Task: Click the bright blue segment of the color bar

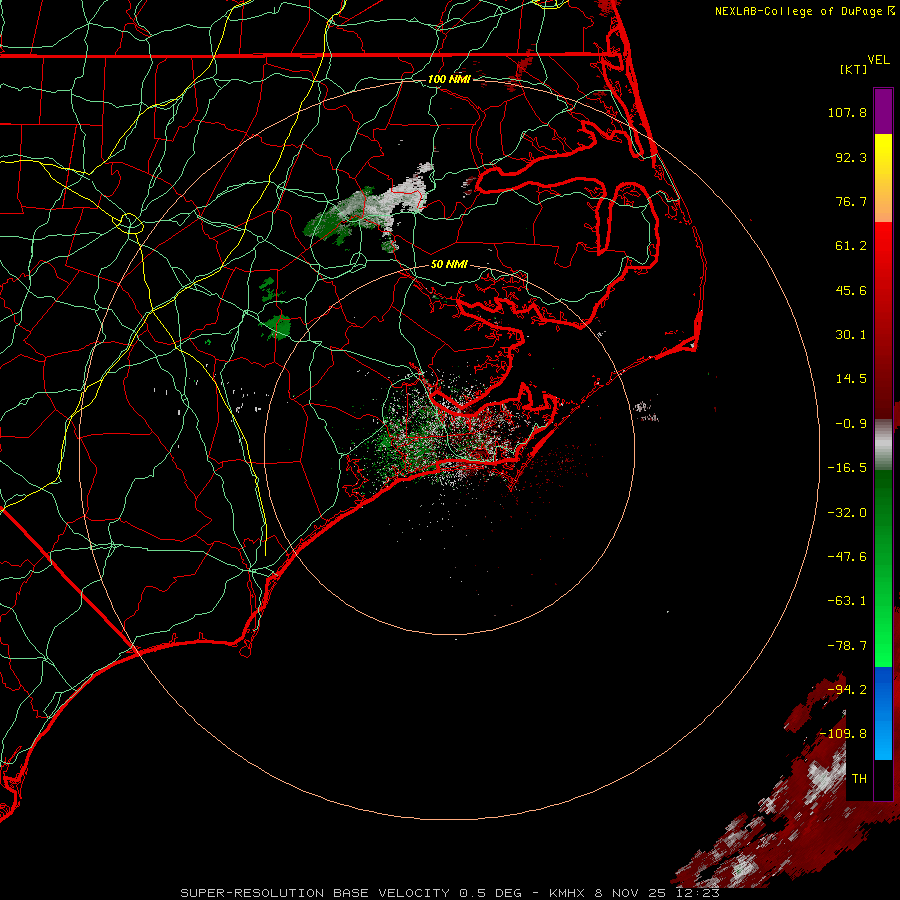Action: 883,713
